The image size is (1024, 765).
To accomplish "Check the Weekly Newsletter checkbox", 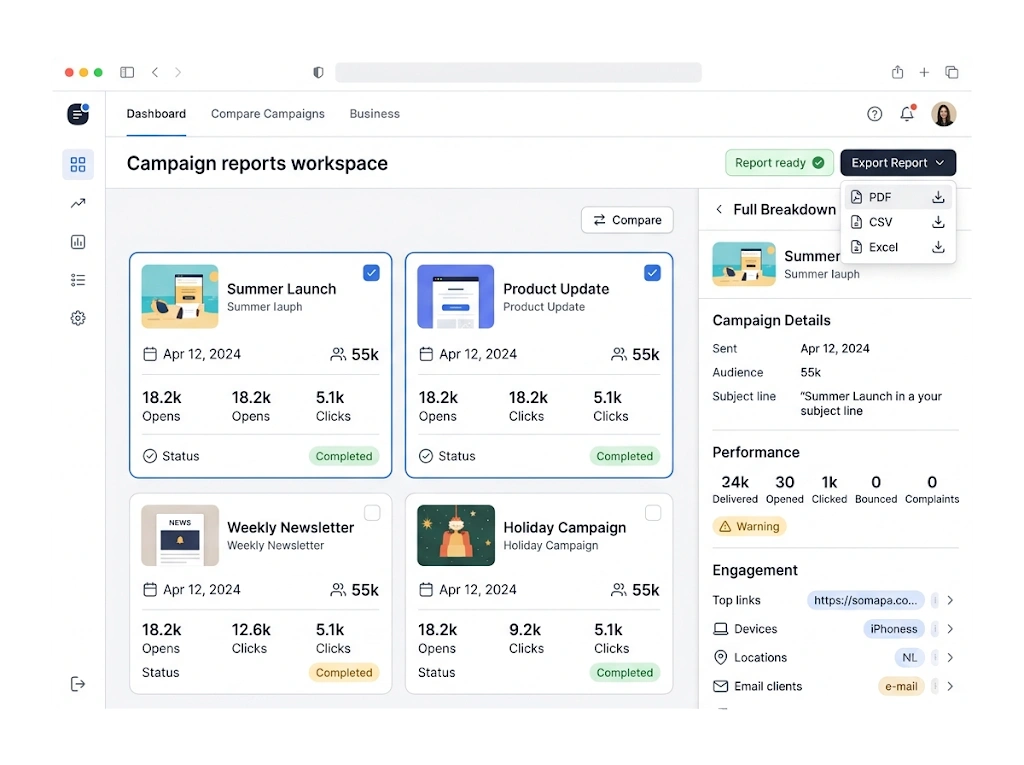I will pyautogui.click(x=372, y=513).
